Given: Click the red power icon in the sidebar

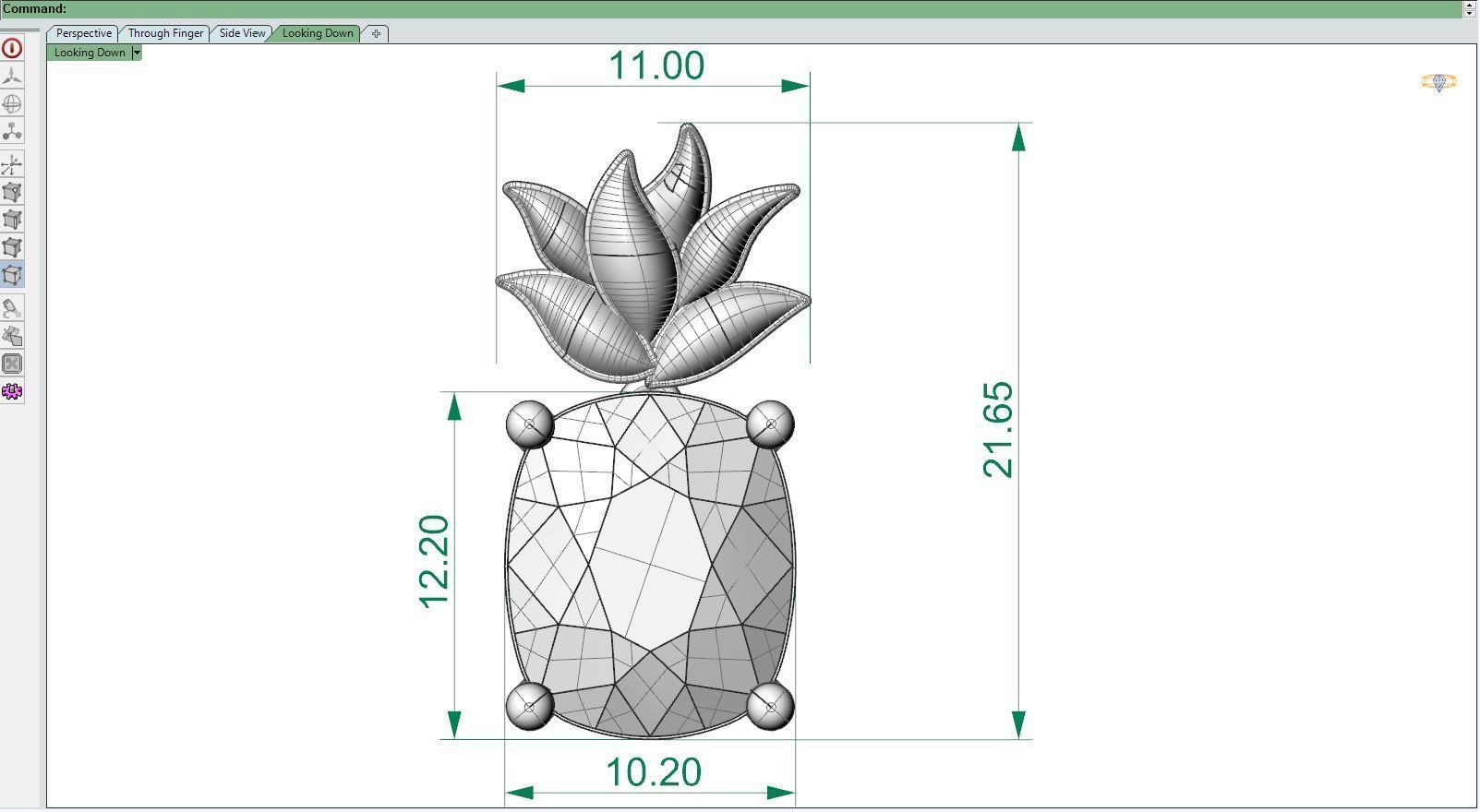Looking at the screenshot, I should point(12,48).
